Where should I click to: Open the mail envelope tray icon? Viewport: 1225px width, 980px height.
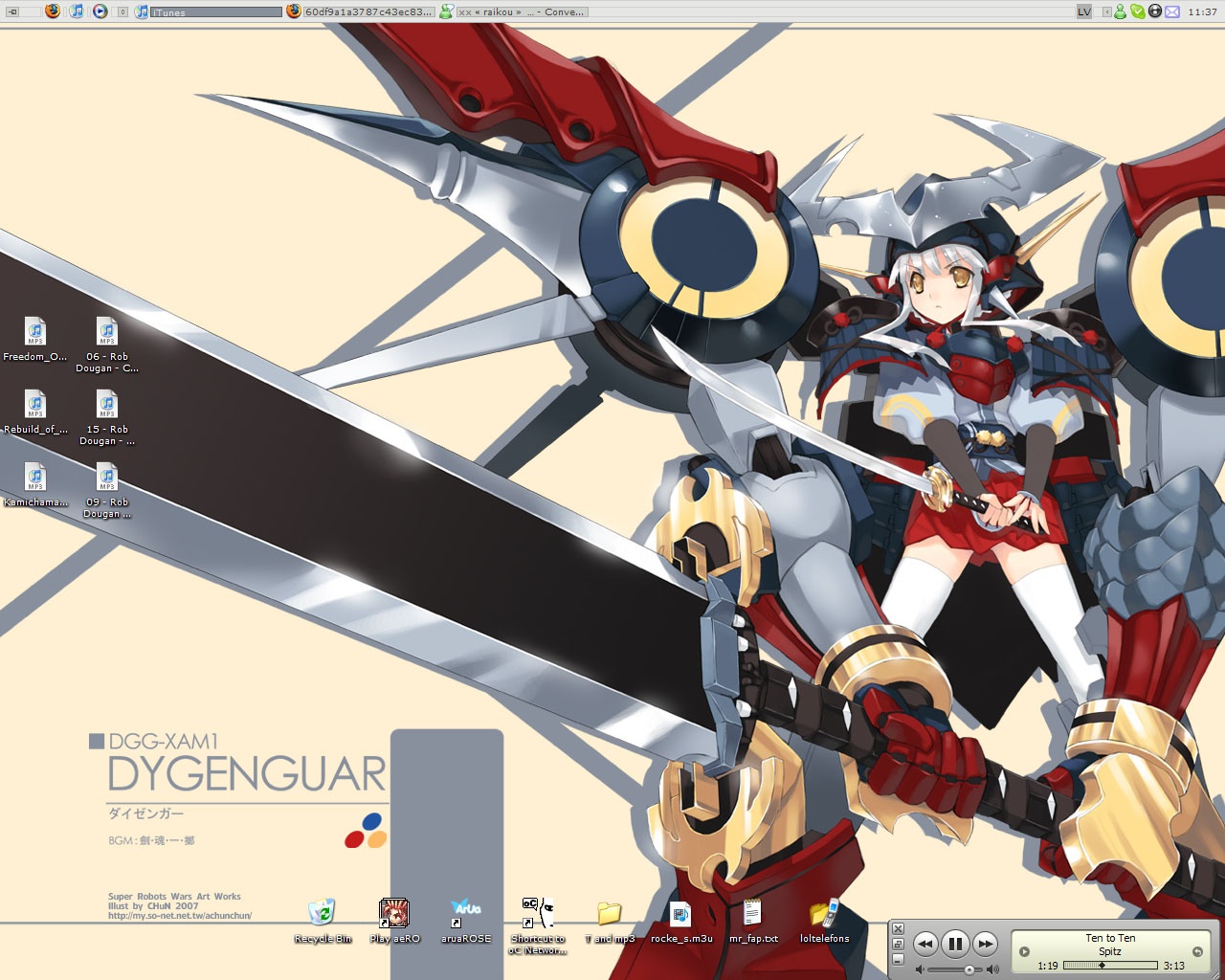click(x=1172, y=11)
